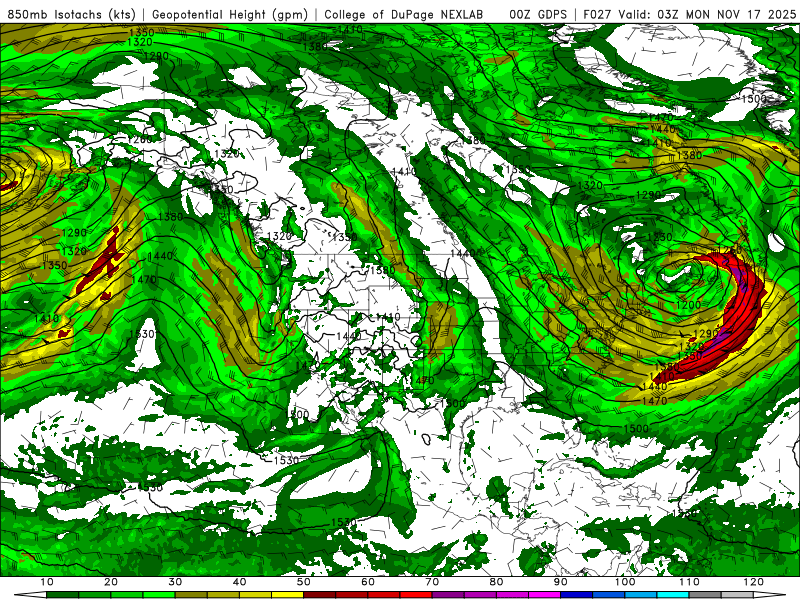800x600 pixels.
Task: Click the 'F027 Valid: 03Z MON NOV 17 2025' timestamp
Action: coord(689,14)
